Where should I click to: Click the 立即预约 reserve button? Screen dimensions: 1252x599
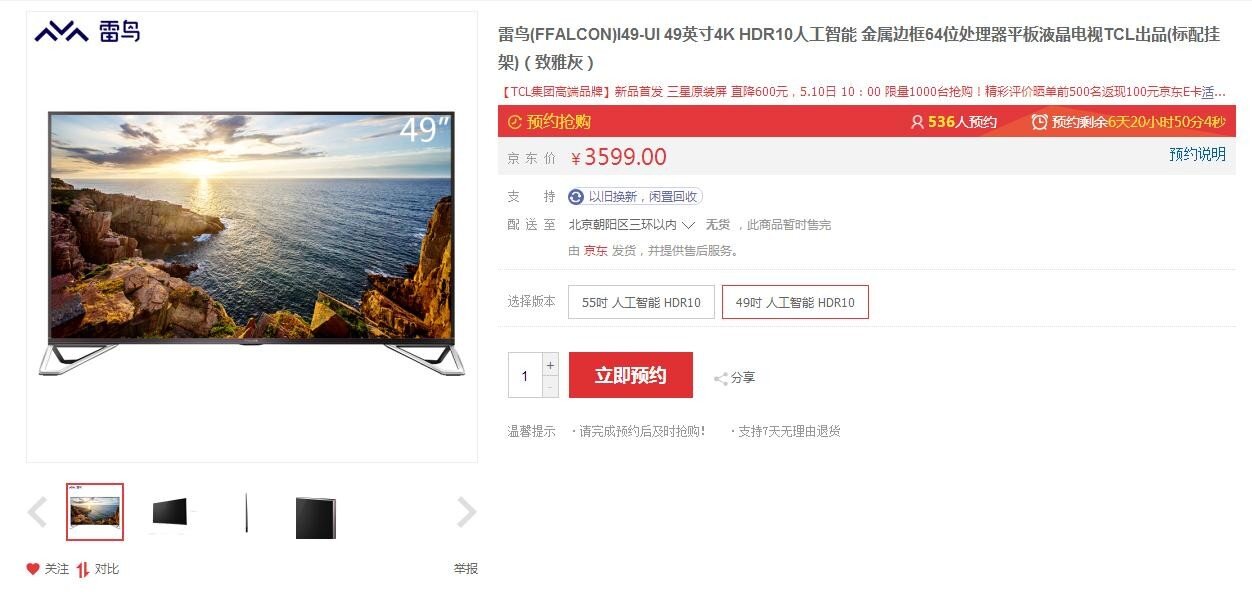(631, 375)
